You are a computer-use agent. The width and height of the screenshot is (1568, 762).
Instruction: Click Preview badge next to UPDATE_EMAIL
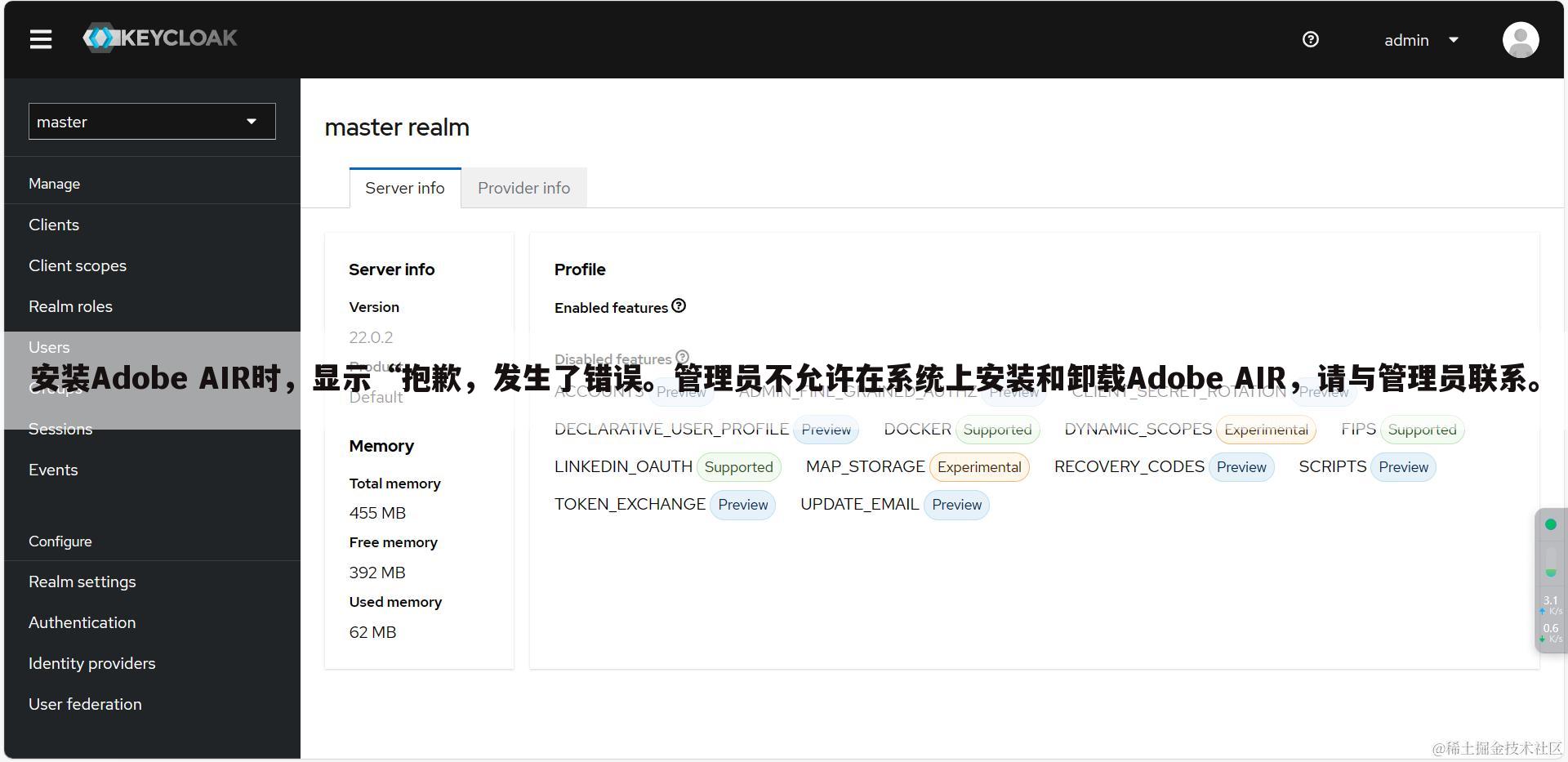956,505
